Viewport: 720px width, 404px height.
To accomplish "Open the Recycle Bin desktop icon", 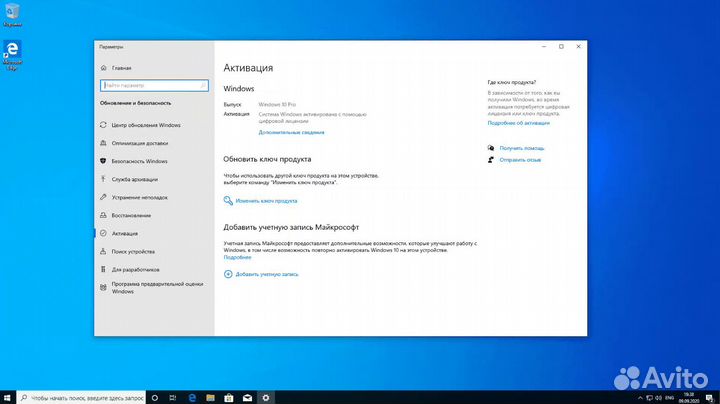I will pos(12,15).
